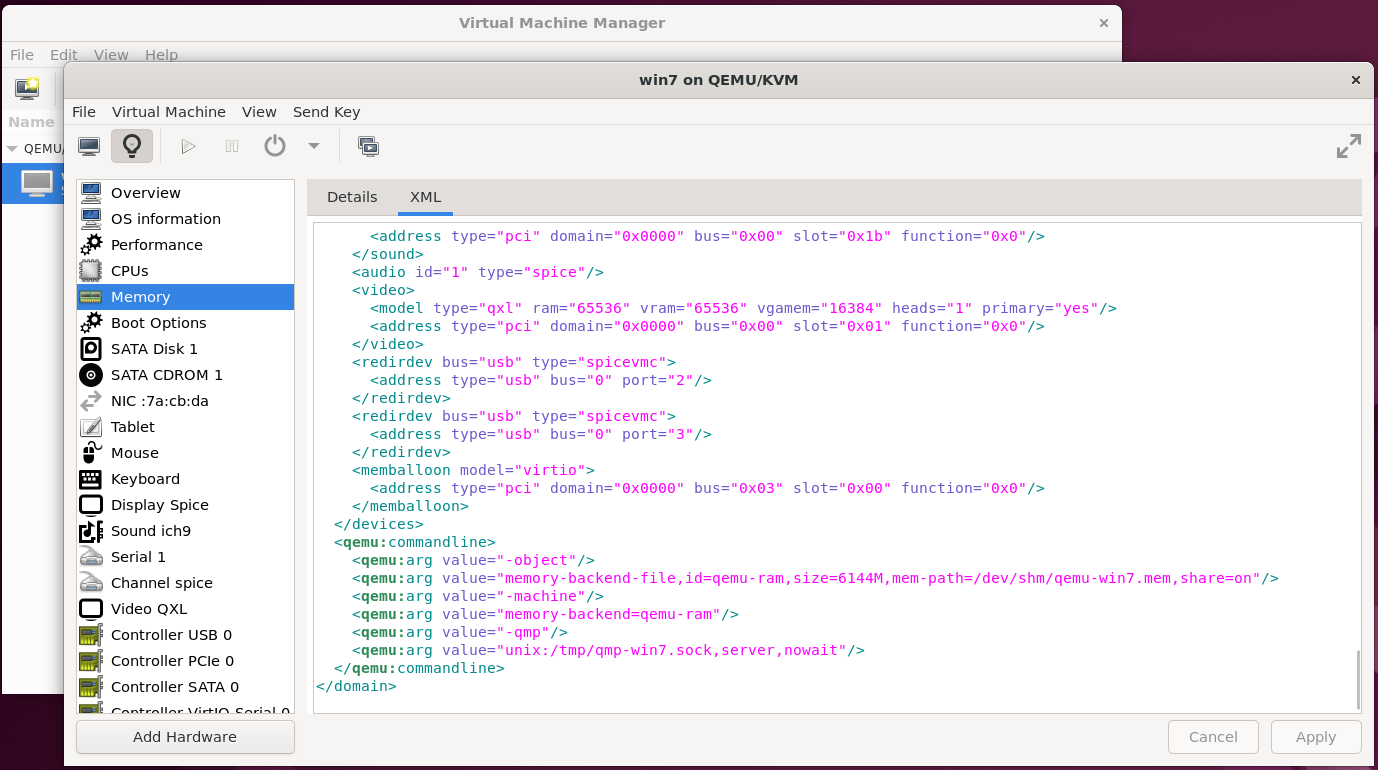The height and width of the screenshot is (770, 1378).
Task: Select Controller USB 0
Action: pyautogui.click(x=186, y=635)
